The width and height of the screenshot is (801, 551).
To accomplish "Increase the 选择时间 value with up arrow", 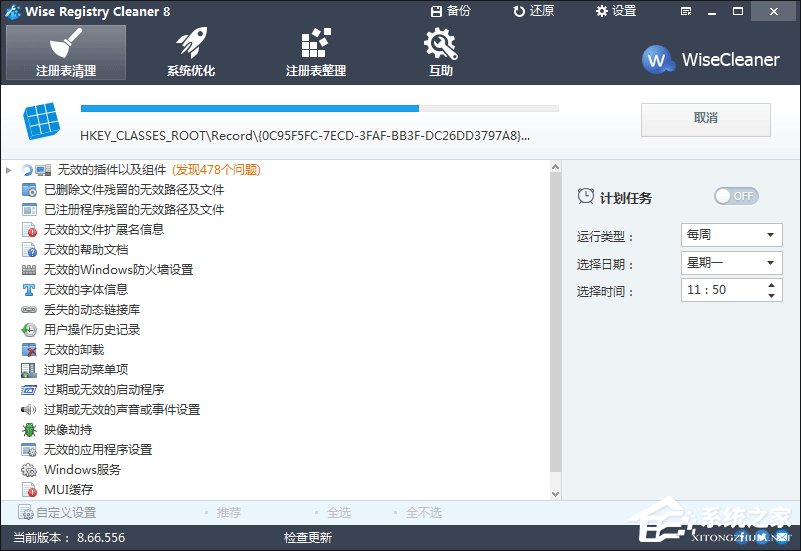I will (x=771, y=285).
